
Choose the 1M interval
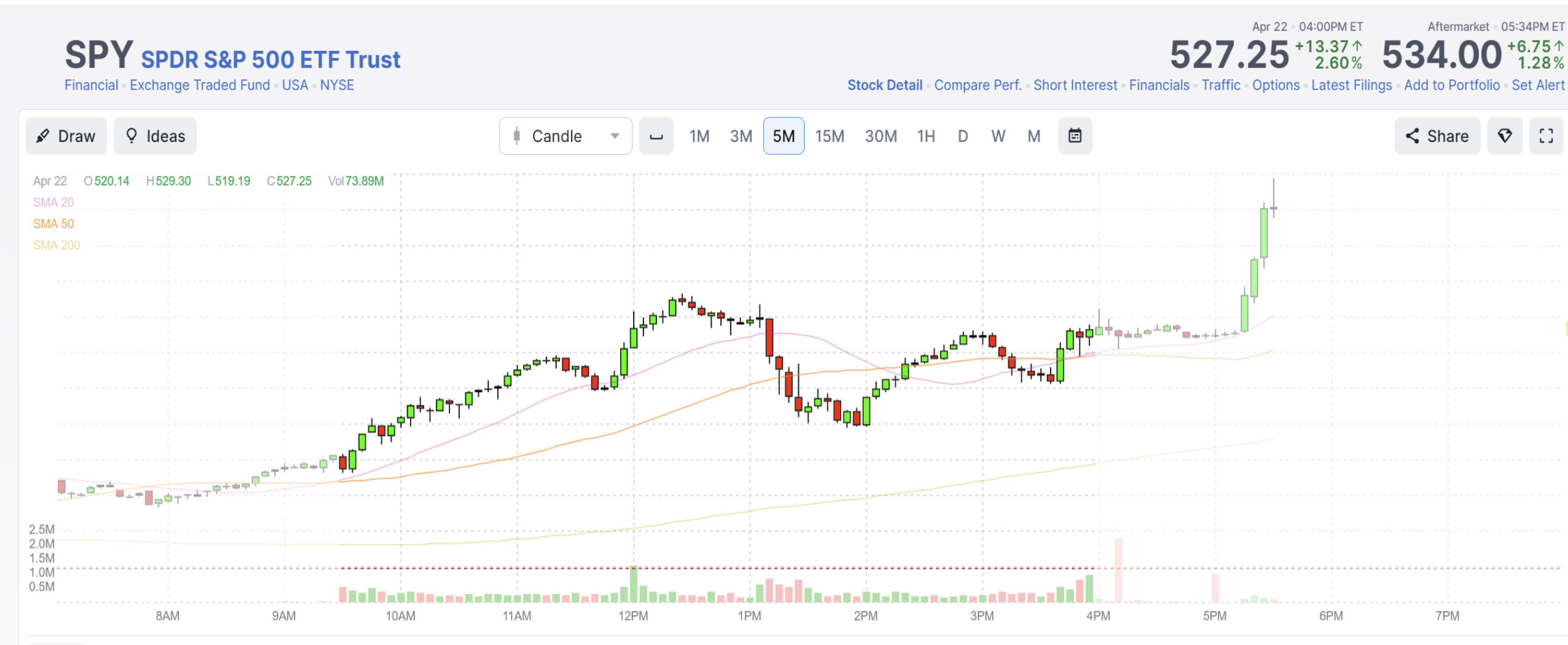[x=699, y=136]
